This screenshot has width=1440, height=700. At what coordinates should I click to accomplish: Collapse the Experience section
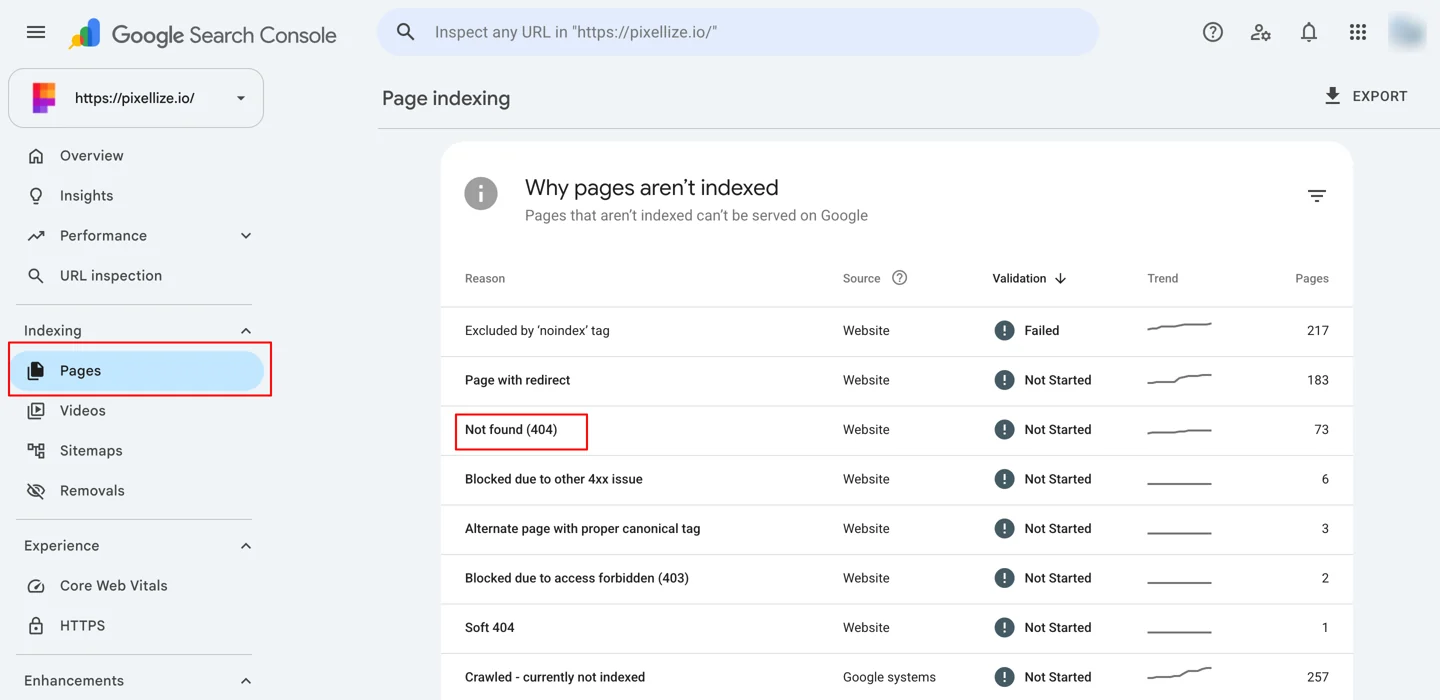(246, 546)
